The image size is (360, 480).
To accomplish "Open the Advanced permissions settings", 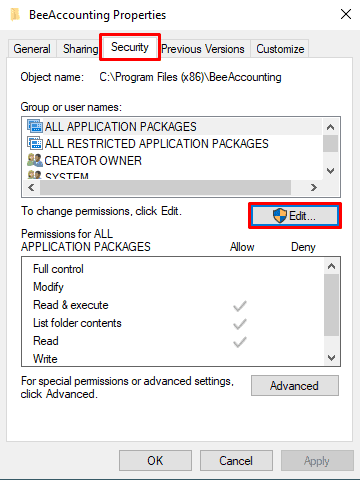I will 295,386.
